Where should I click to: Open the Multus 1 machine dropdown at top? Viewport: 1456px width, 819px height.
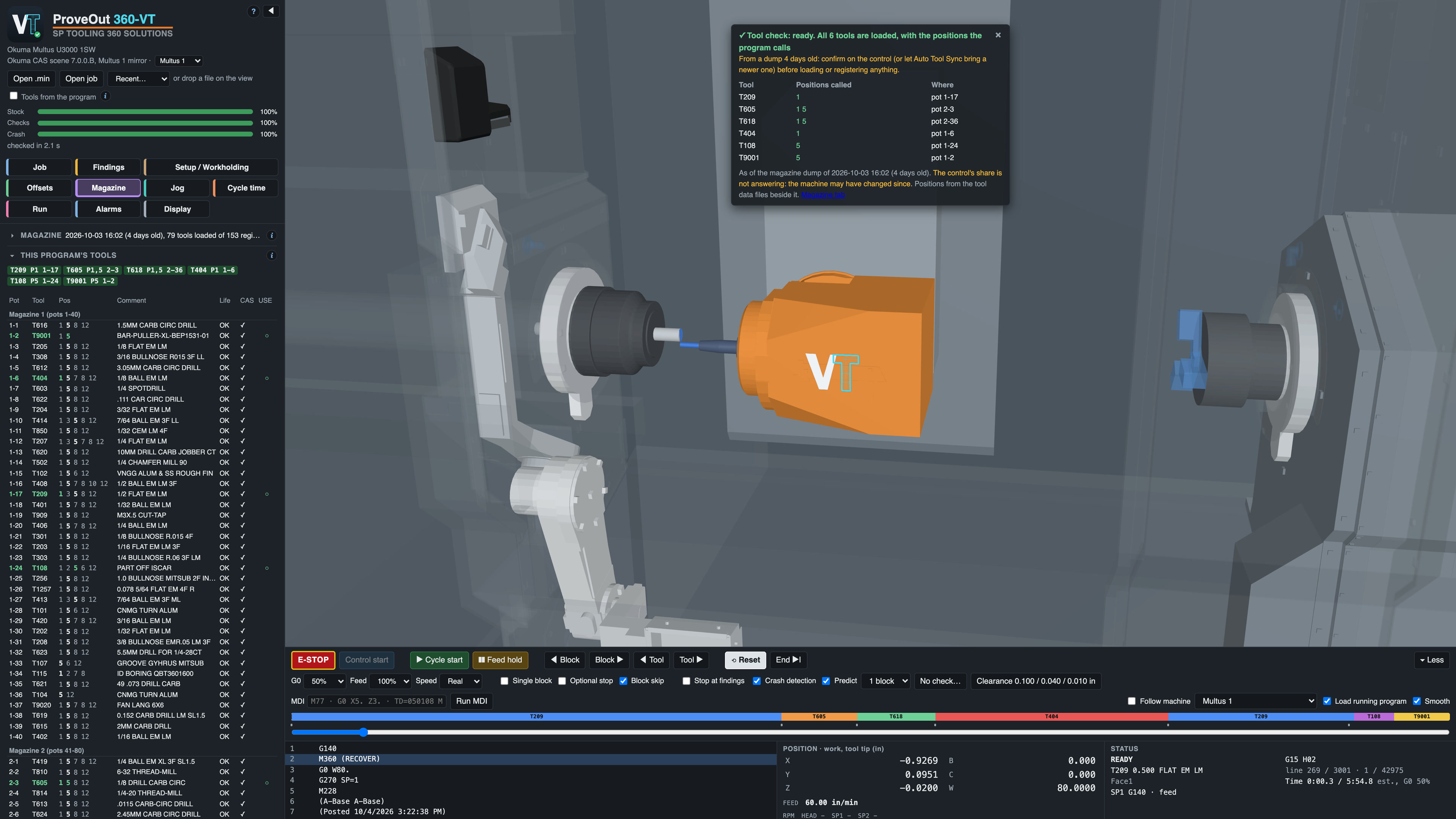[x=179, y=61]
